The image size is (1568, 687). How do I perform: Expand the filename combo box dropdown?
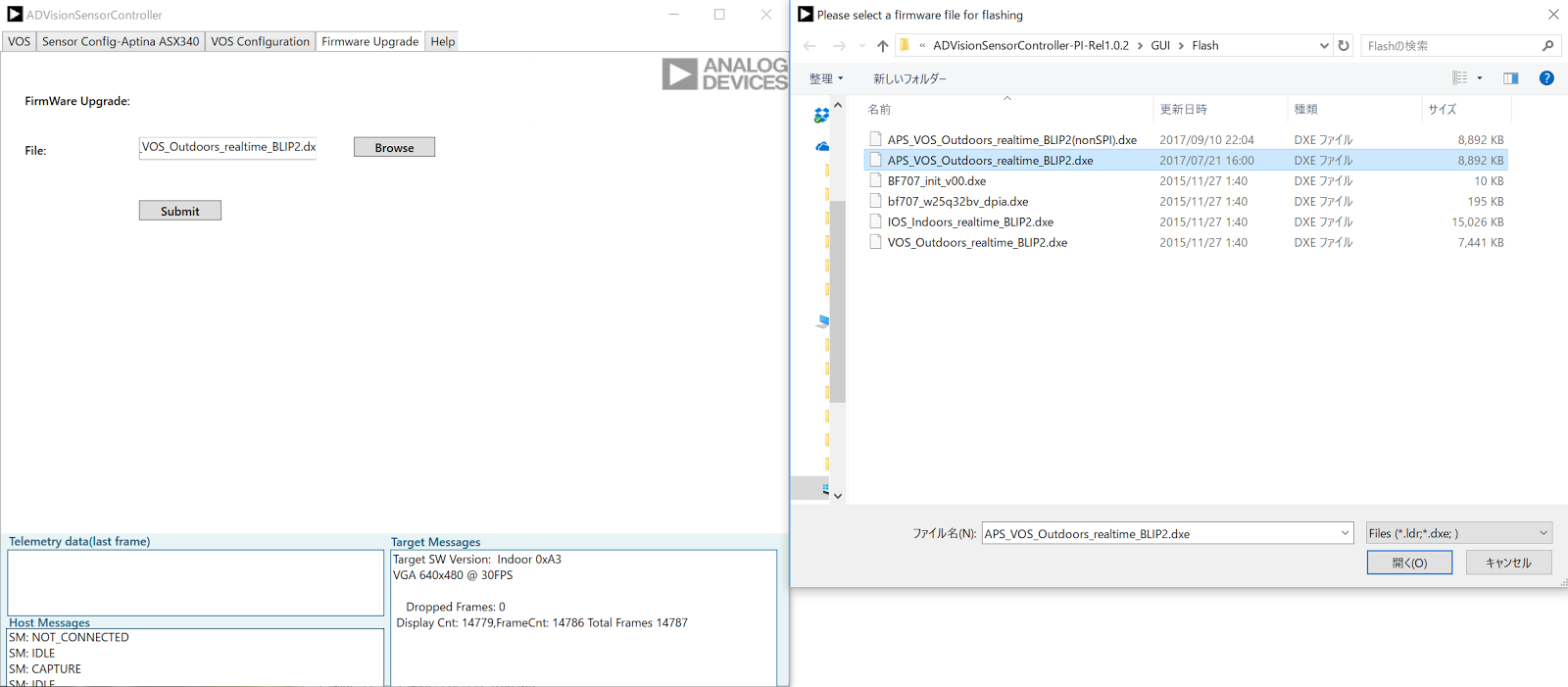coord(1346,533)
